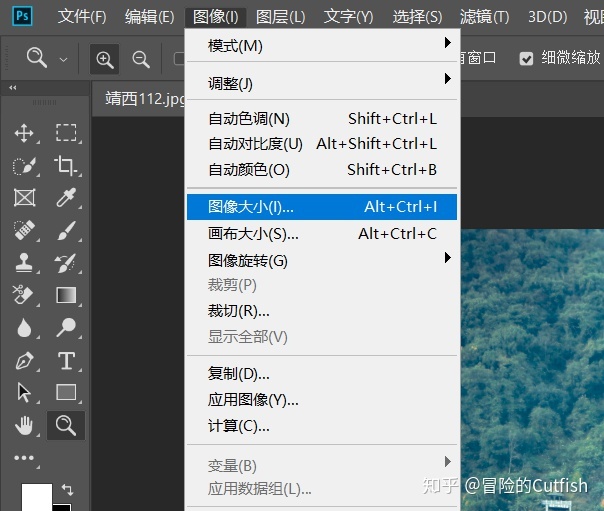Choose 自动色调(N) from the menu
604x511 pixels.
tap(322, 119)
